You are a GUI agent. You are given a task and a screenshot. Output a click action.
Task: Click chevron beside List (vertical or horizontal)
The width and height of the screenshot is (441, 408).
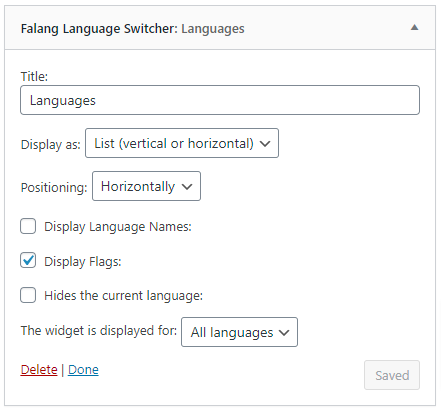[x=265, y=144]
